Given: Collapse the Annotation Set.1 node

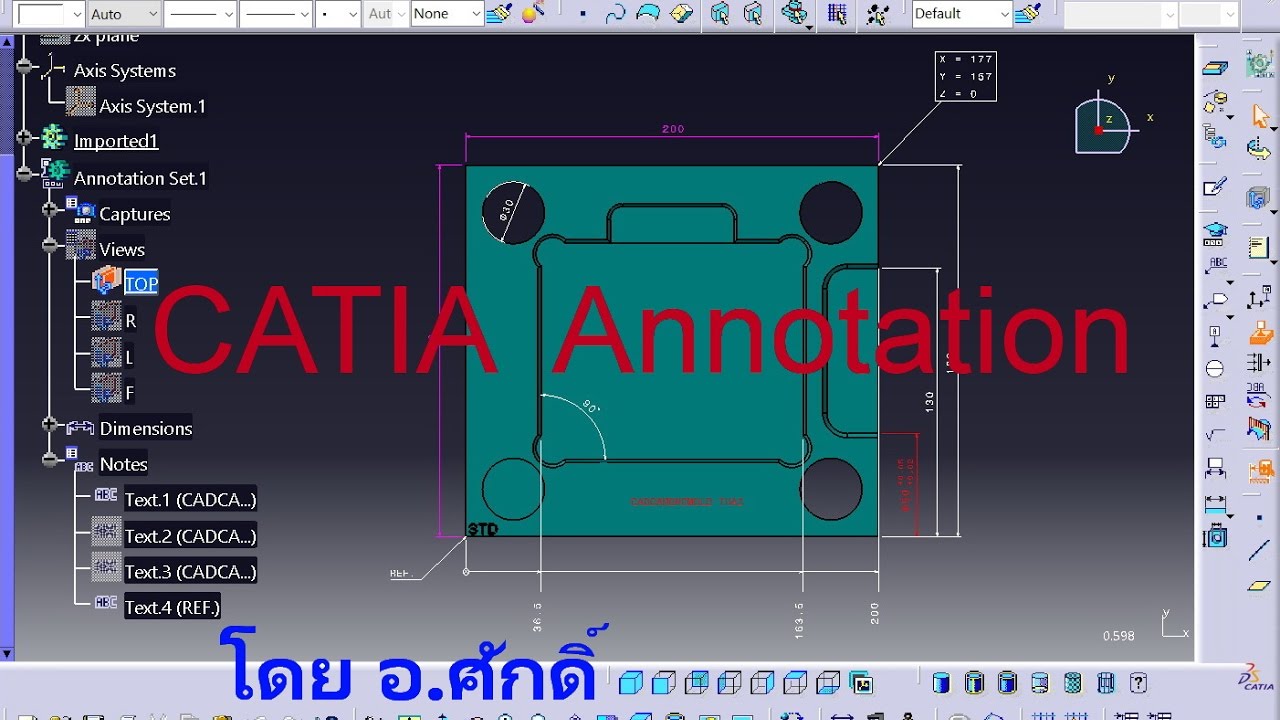Looking at the screenshot, I should (25, 174).
